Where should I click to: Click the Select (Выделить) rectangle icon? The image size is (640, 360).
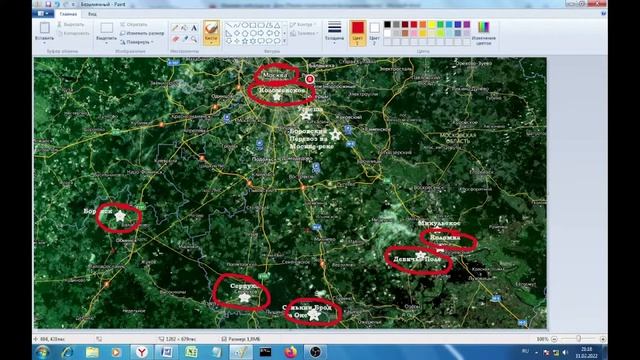[x=107, y=28]
